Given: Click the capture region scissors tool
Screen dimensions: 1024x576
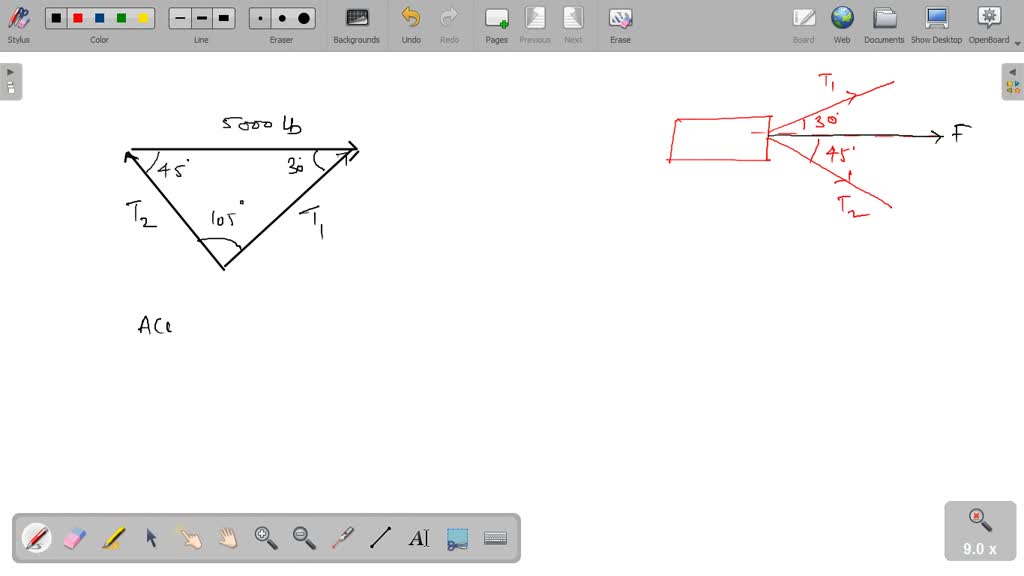Looking at the screenshot, I should (x=457, y=538).
